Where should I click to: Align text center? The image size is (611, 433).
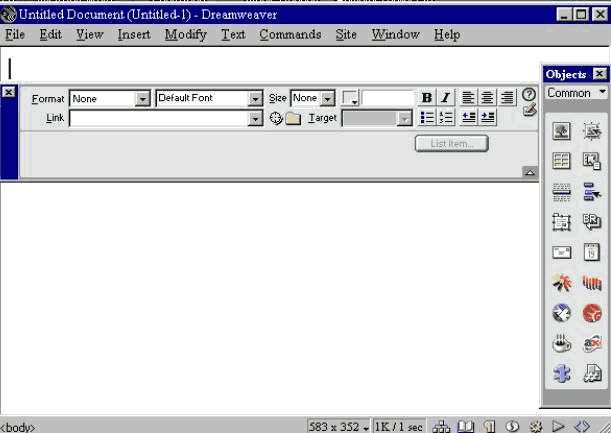487,97
